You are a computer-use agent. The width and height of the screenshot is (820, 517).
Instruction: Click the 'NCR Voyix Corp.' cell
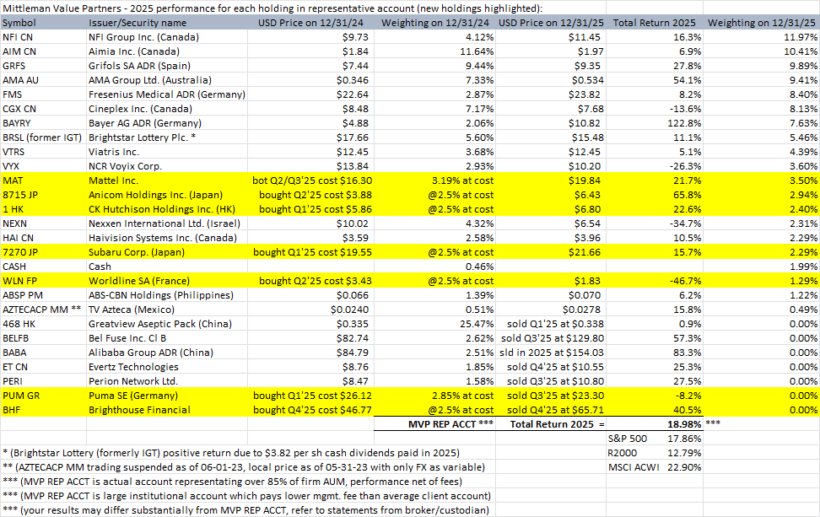click(167, 166)
